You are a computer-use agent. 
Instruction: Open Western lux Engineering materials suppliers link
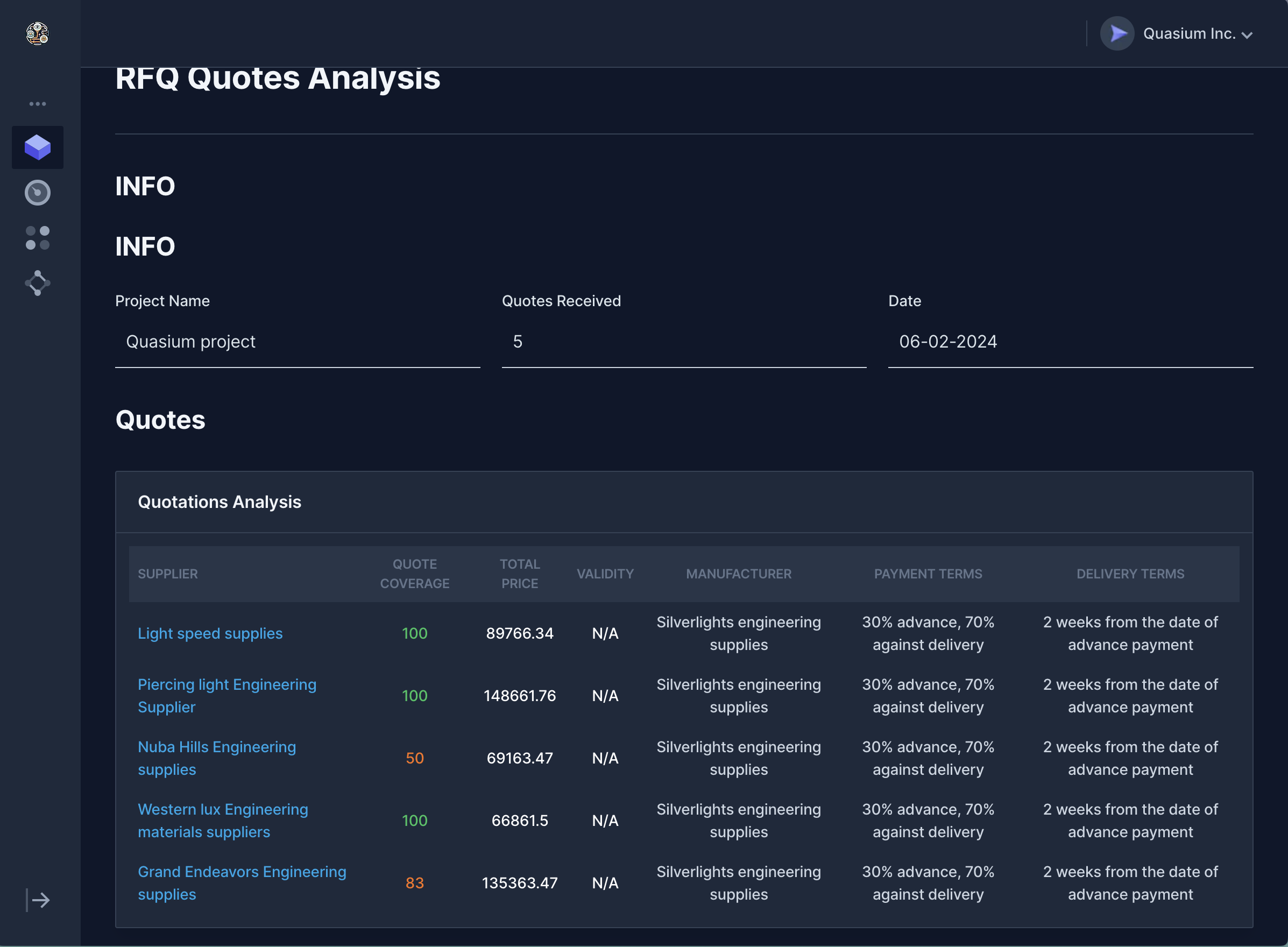click(x=223, y=821)
